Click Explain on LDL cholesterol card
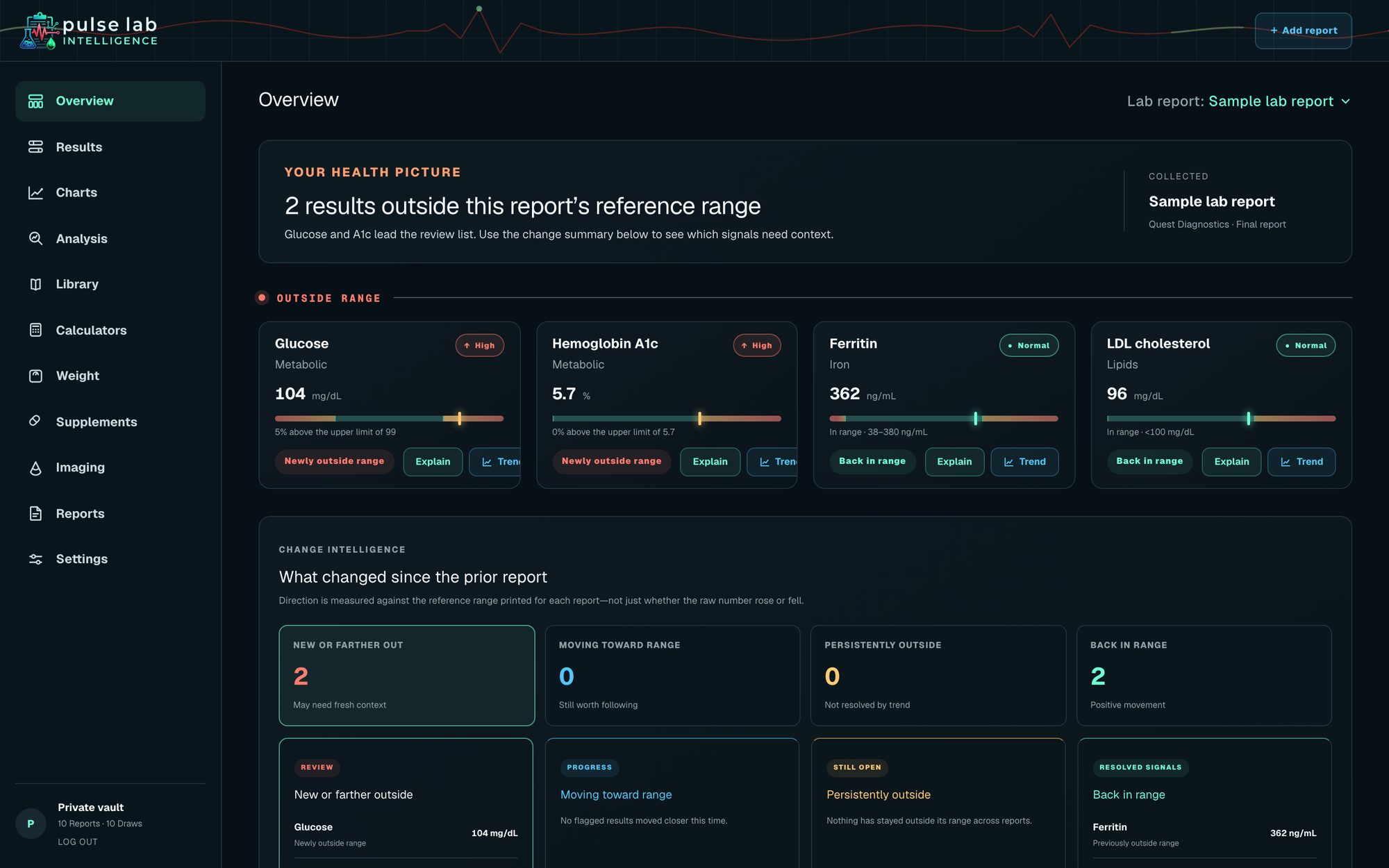This screenshot has width=1389, height=868. tap(1231, 462)
